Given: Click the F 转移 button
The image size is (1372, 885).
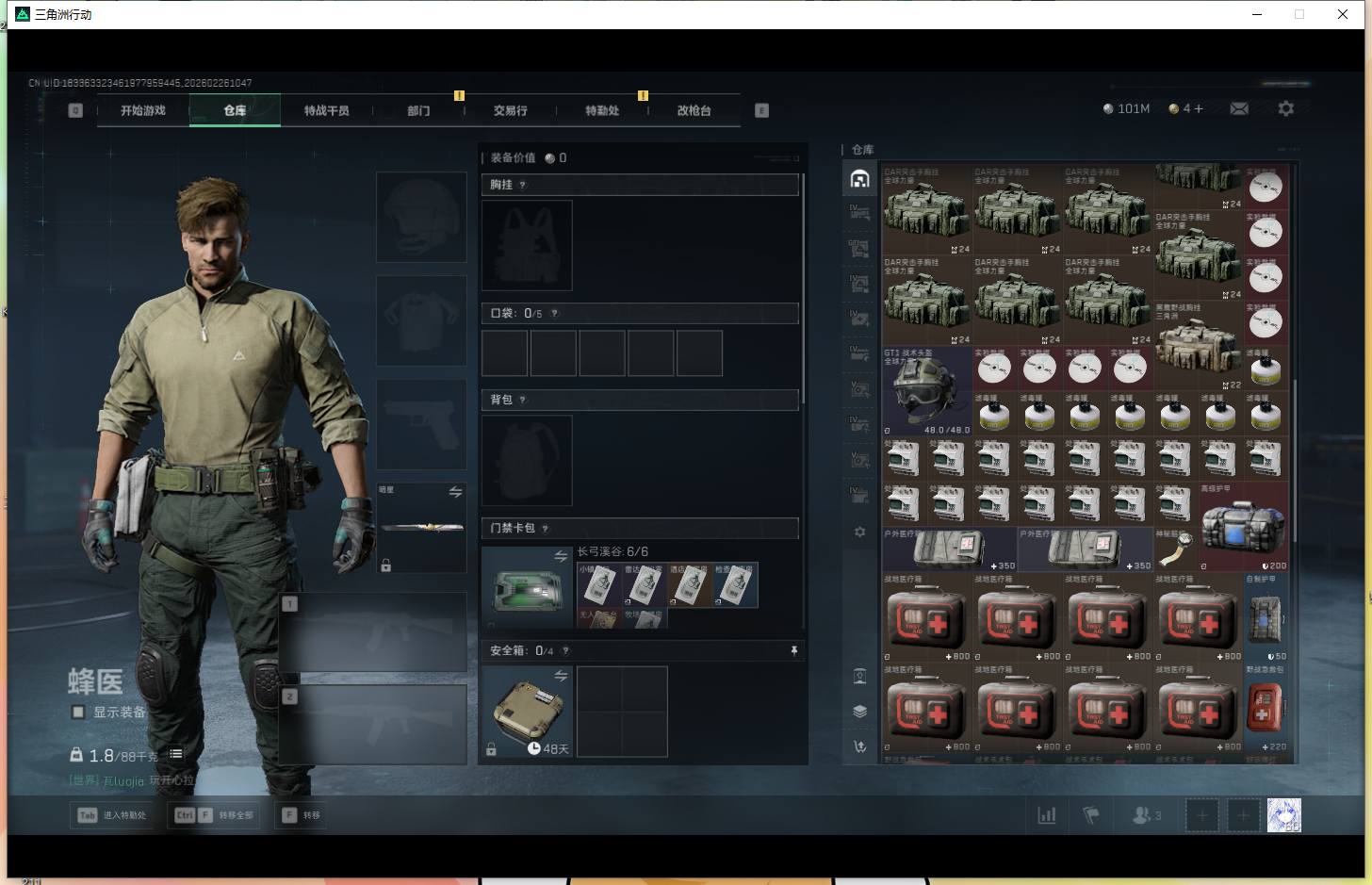Looking at the screenshot, I should [x=302, y=815].
